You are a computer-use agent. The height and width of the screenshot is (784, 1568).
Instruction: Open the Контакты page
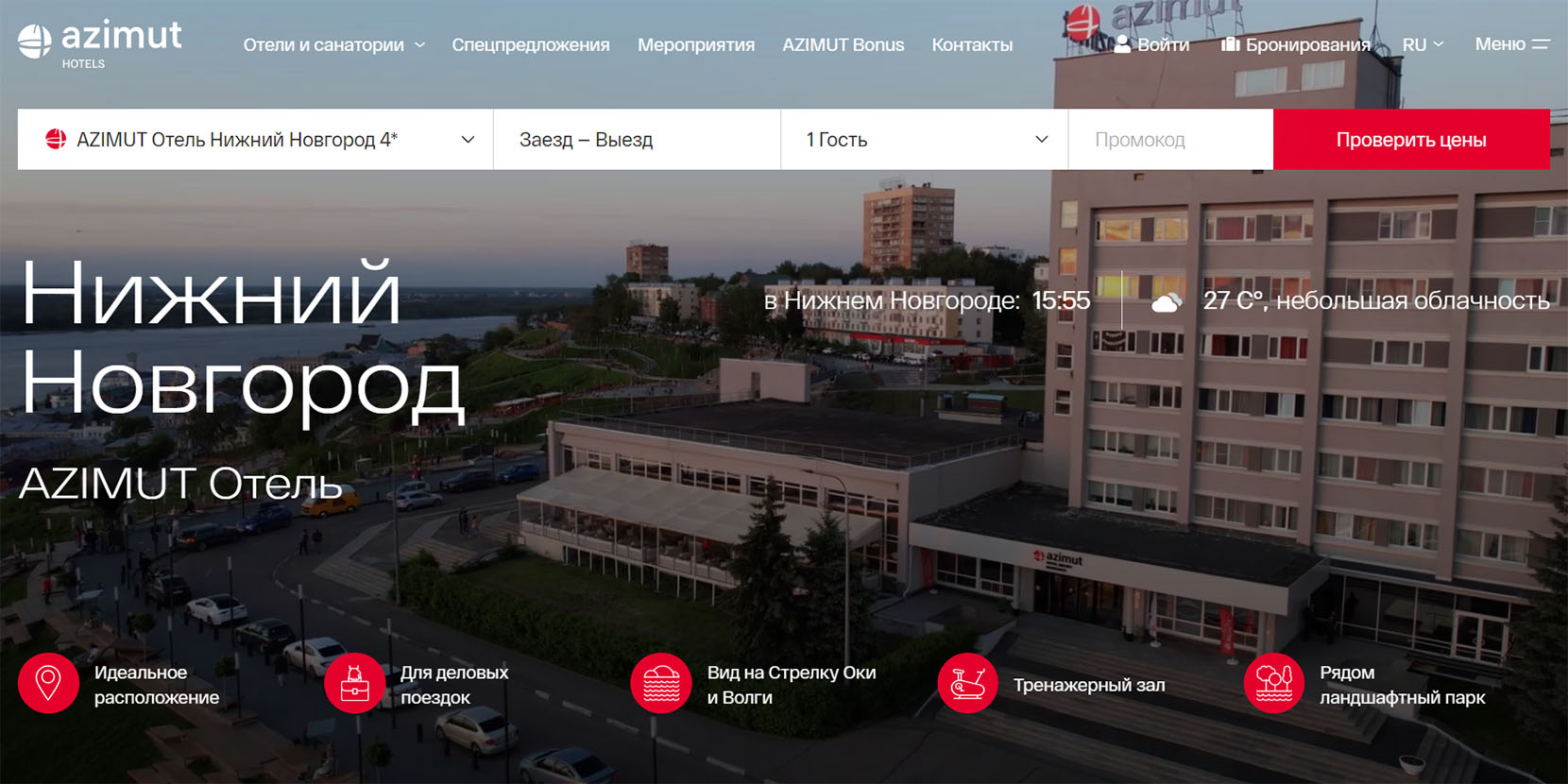[x=972, y=44]
